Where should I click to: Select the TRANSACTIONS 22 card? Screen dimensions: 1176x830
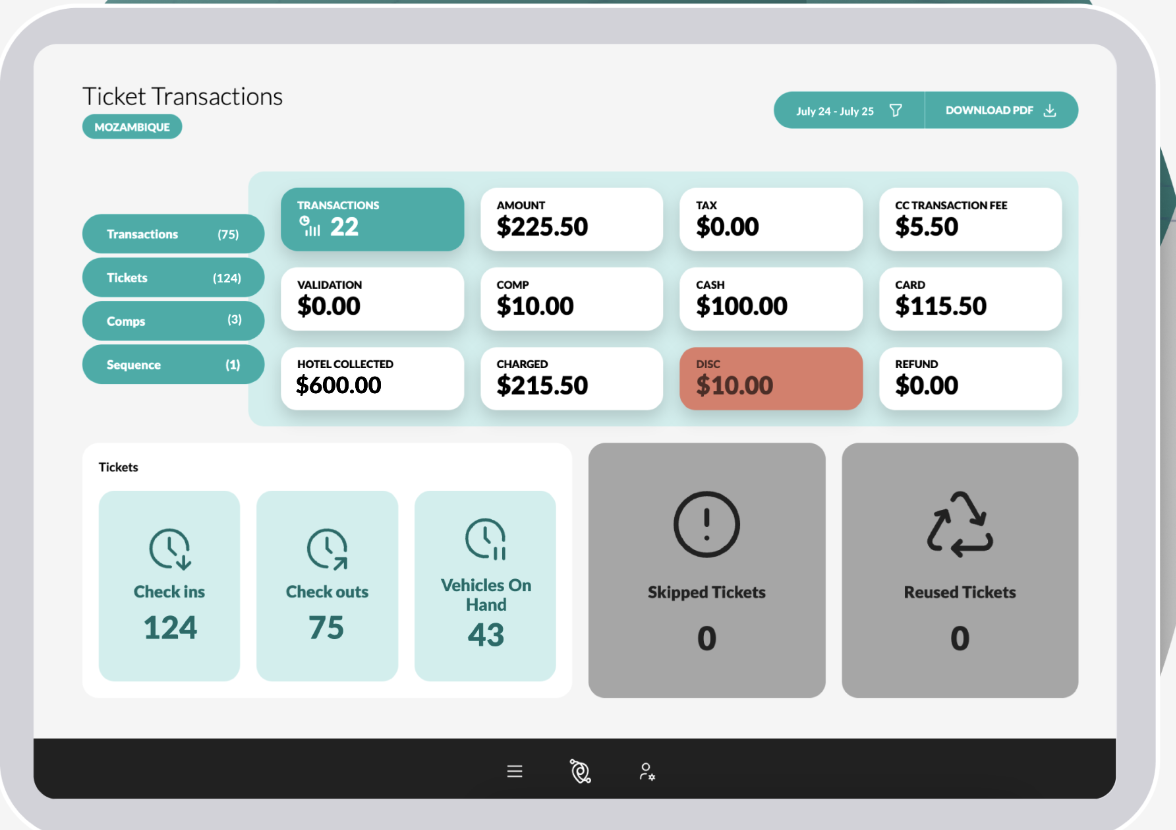tap(373, 220)
